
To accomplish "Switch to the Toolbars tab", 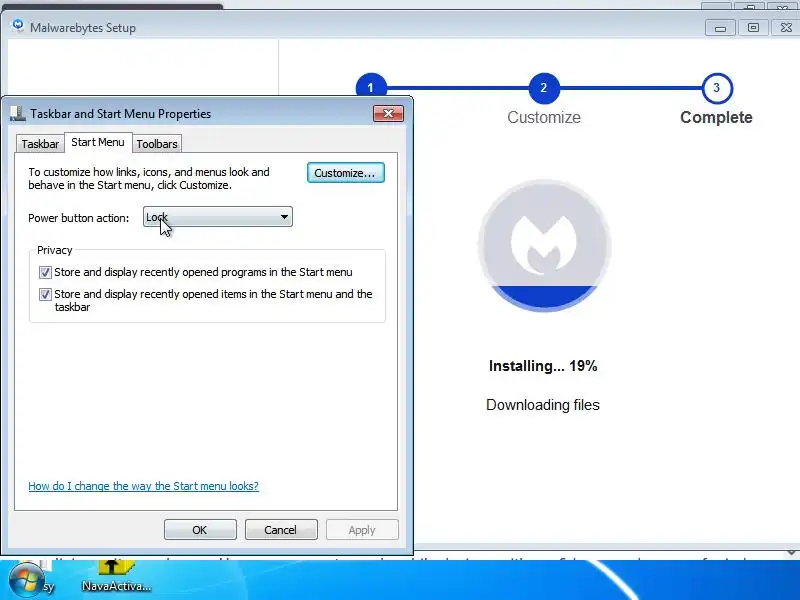I will tap(157, 144).
